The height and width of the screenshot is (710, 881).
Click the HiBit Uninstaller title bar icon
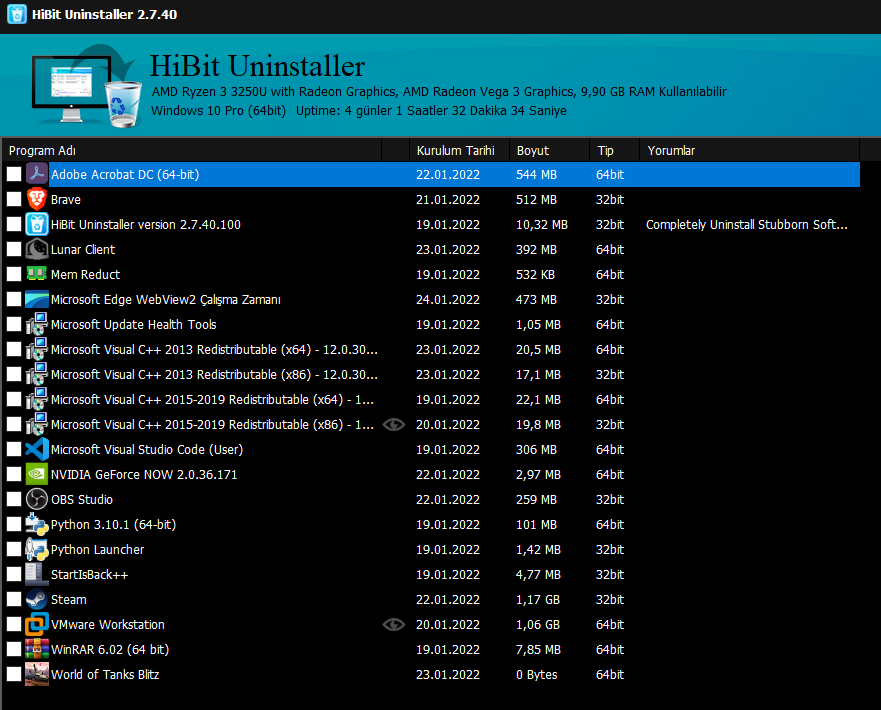pyautogui.click(x=17, y=14)
